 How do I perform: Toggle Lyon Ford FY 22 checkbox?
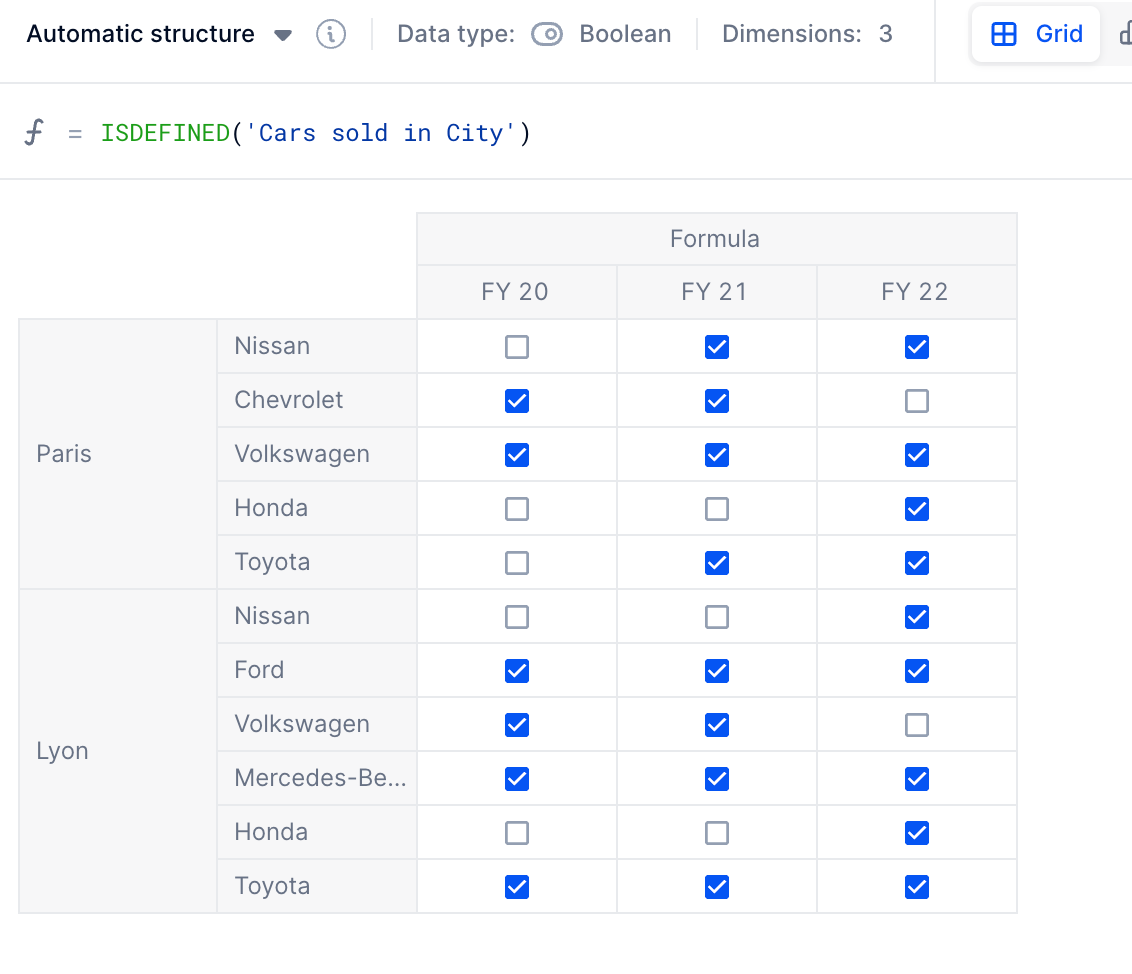(917, 671)
